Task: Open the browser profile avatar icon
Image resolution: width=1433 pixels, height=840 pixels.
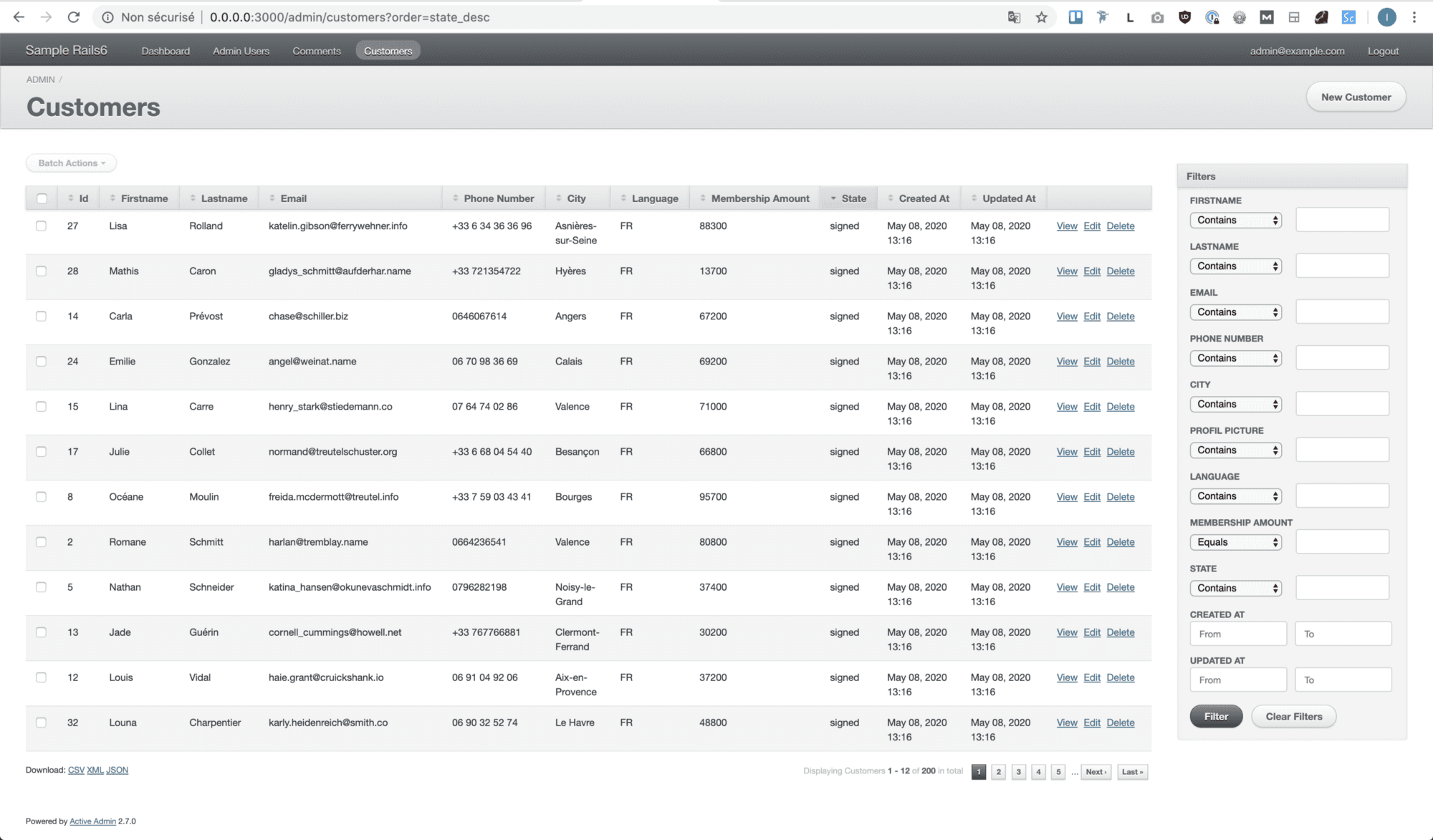Action: tap(1386, 16)
